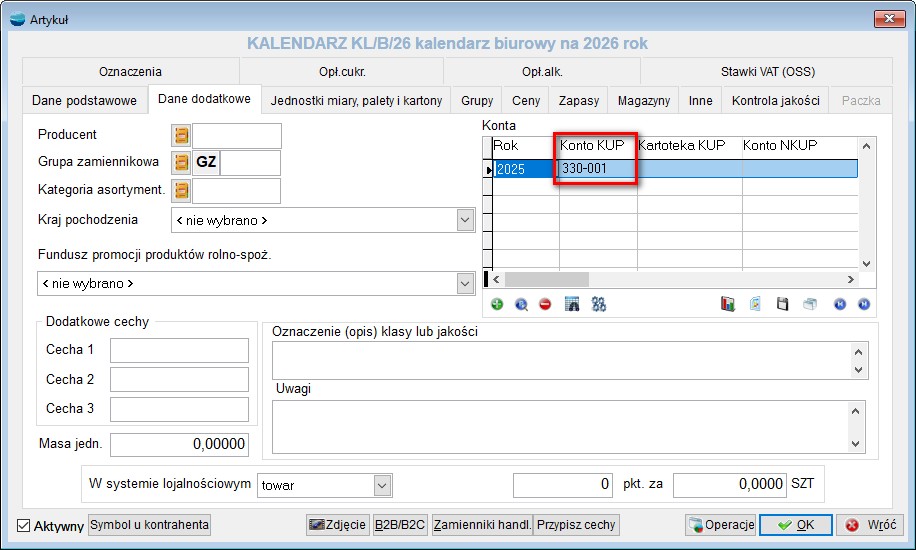Expand Fundusz promocji produktów rolno-spoż. dropdown
The height and width of the screenshot is (550, 916).
coord(464,284)
